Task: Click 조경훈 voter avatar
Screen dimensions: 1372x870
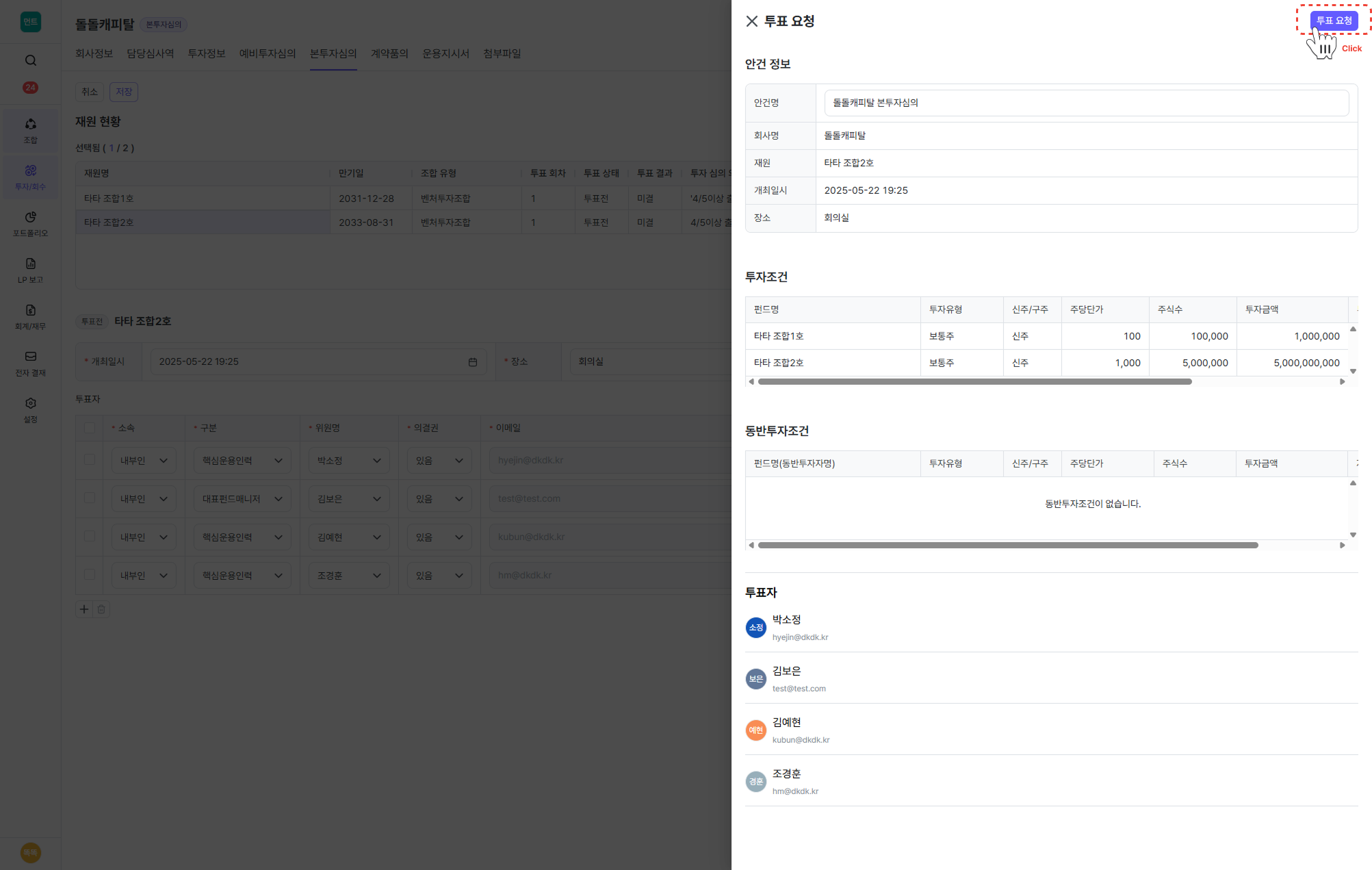Action: 755,781
